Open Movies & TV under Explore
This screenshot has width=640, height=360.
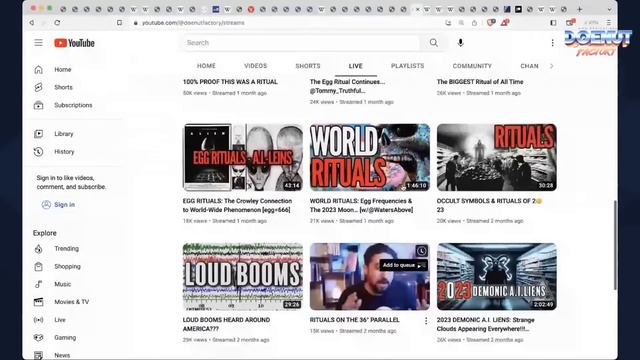(x=72, y=302)
